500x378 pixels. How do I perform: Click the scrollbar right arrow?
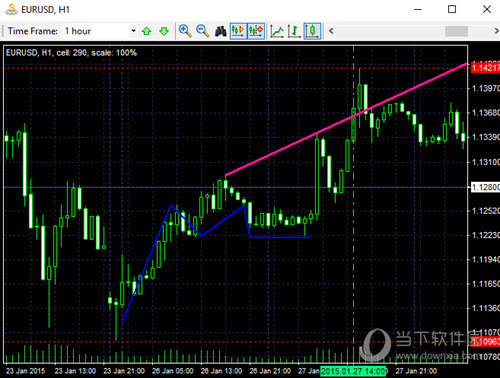click(496, 31)
